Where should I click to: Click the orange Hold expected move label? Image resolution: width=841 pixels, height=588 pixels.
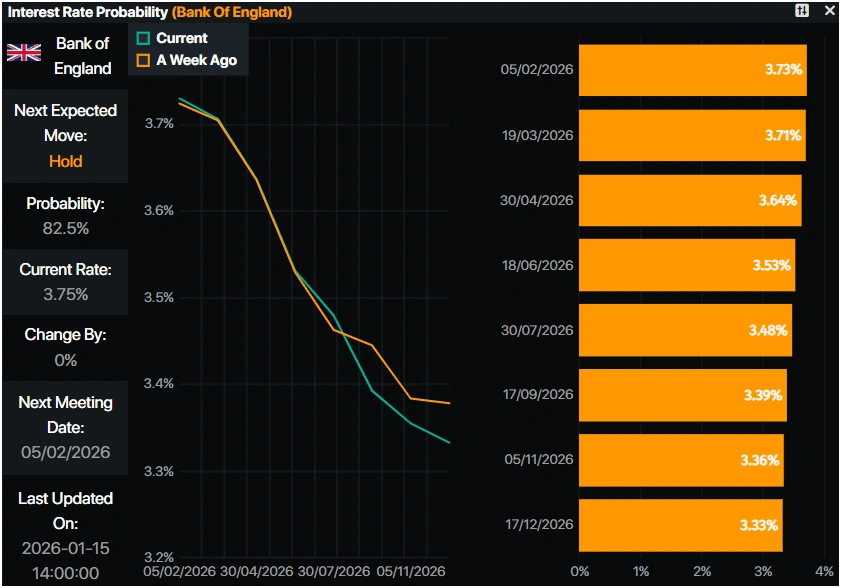coord(65,161)
